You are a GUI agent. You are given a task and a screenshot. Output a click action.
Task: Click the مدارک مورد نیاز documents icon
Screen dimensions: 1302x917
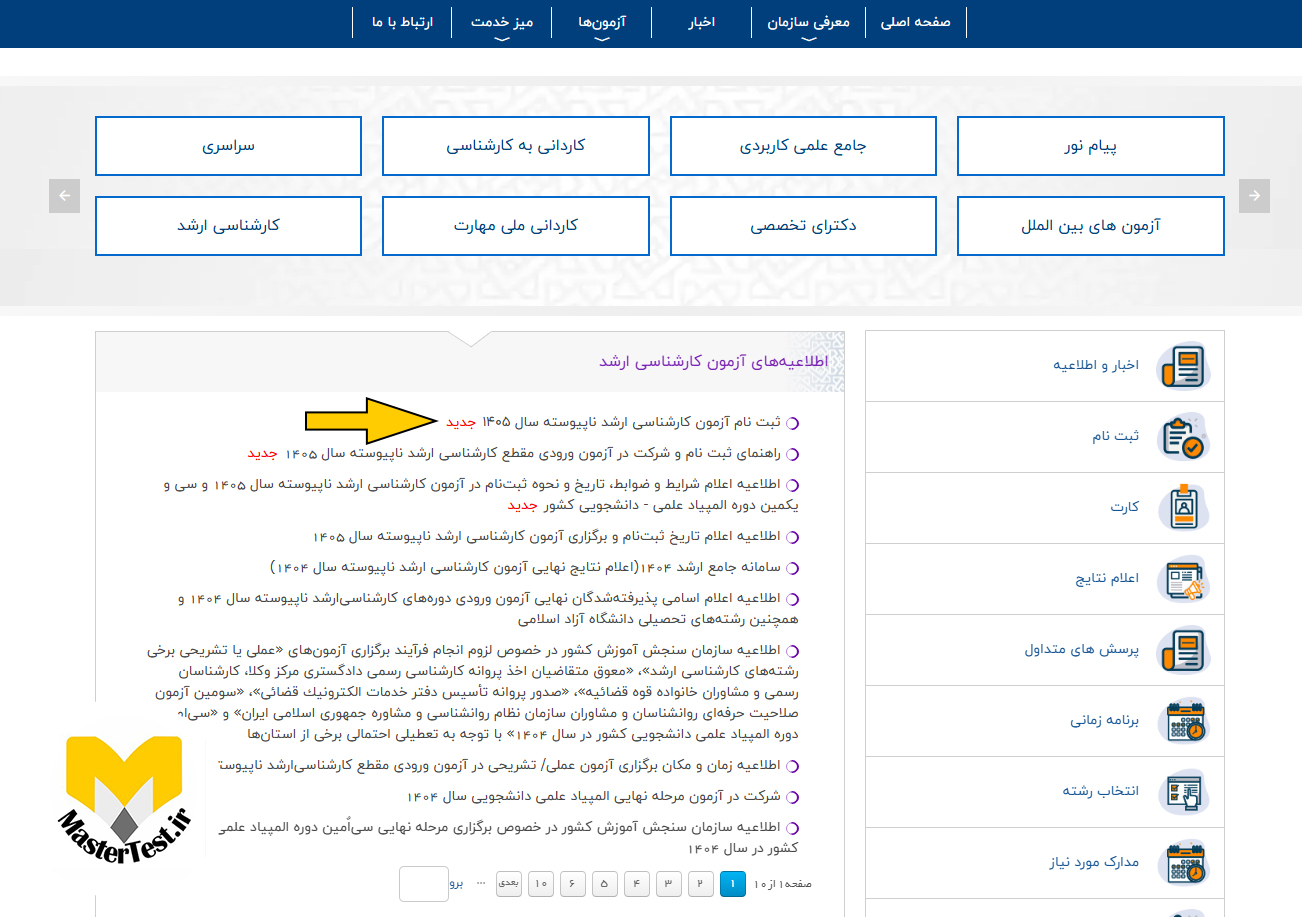point(1186,863)
